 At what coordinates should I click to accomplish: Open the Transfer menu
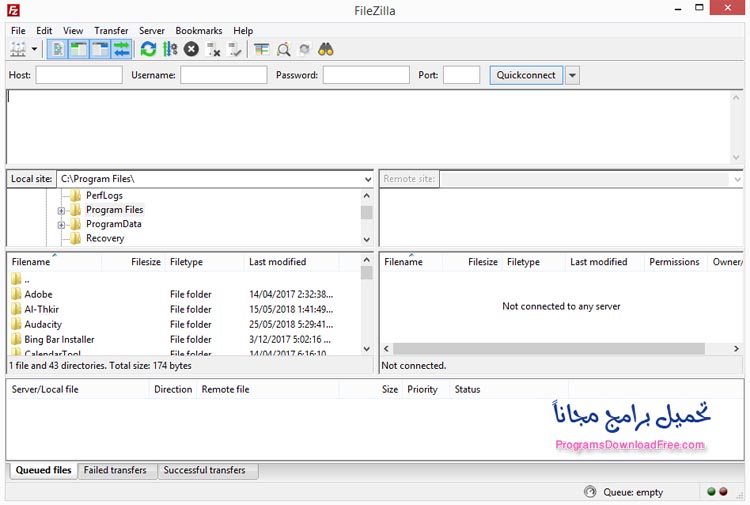(111, 31)
